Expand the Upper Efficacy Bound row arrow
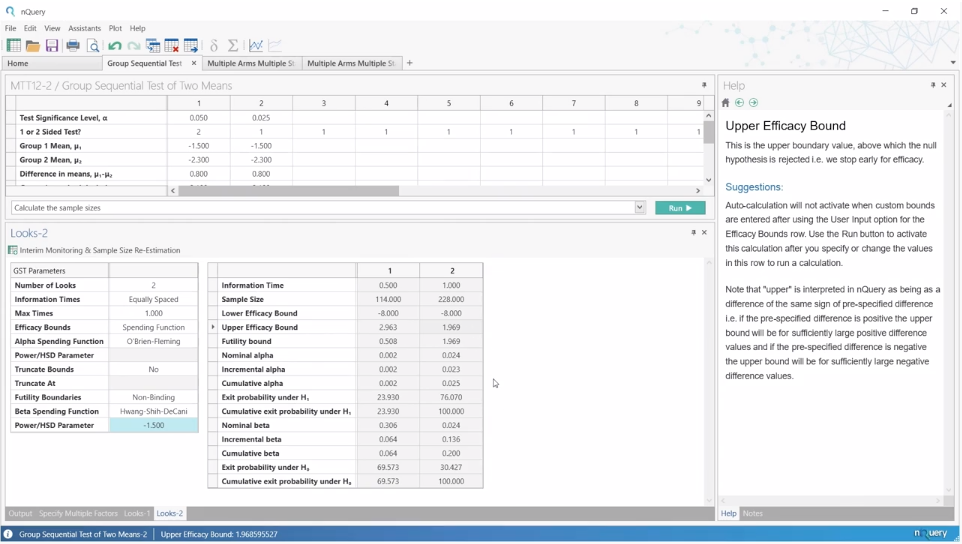Viewport: 962px width, 544px height. (x=213, y=327)
